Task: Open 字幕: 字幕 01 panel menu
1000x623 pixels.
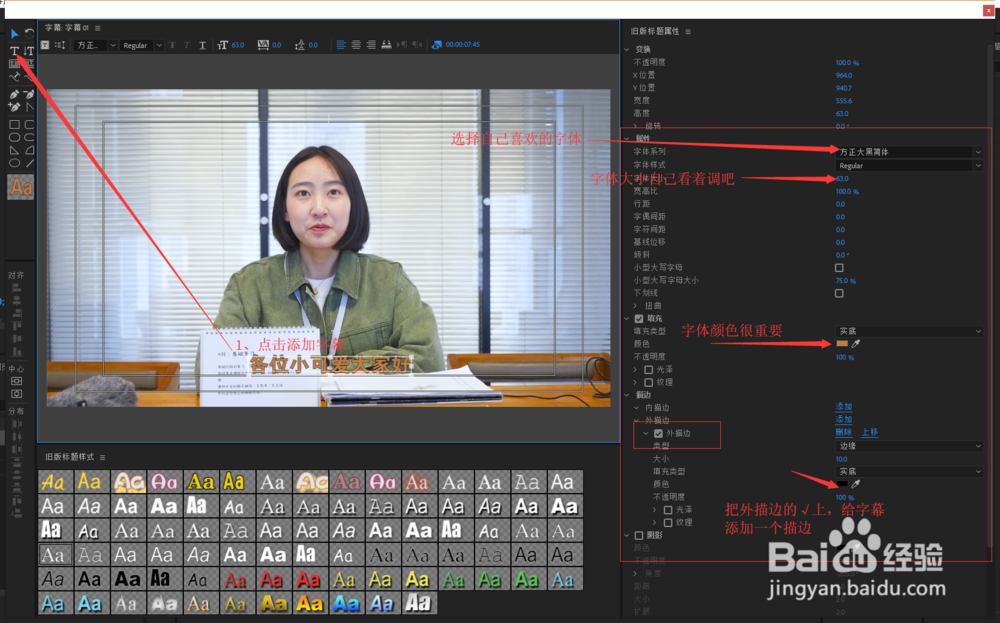Action: pos(98,28)
